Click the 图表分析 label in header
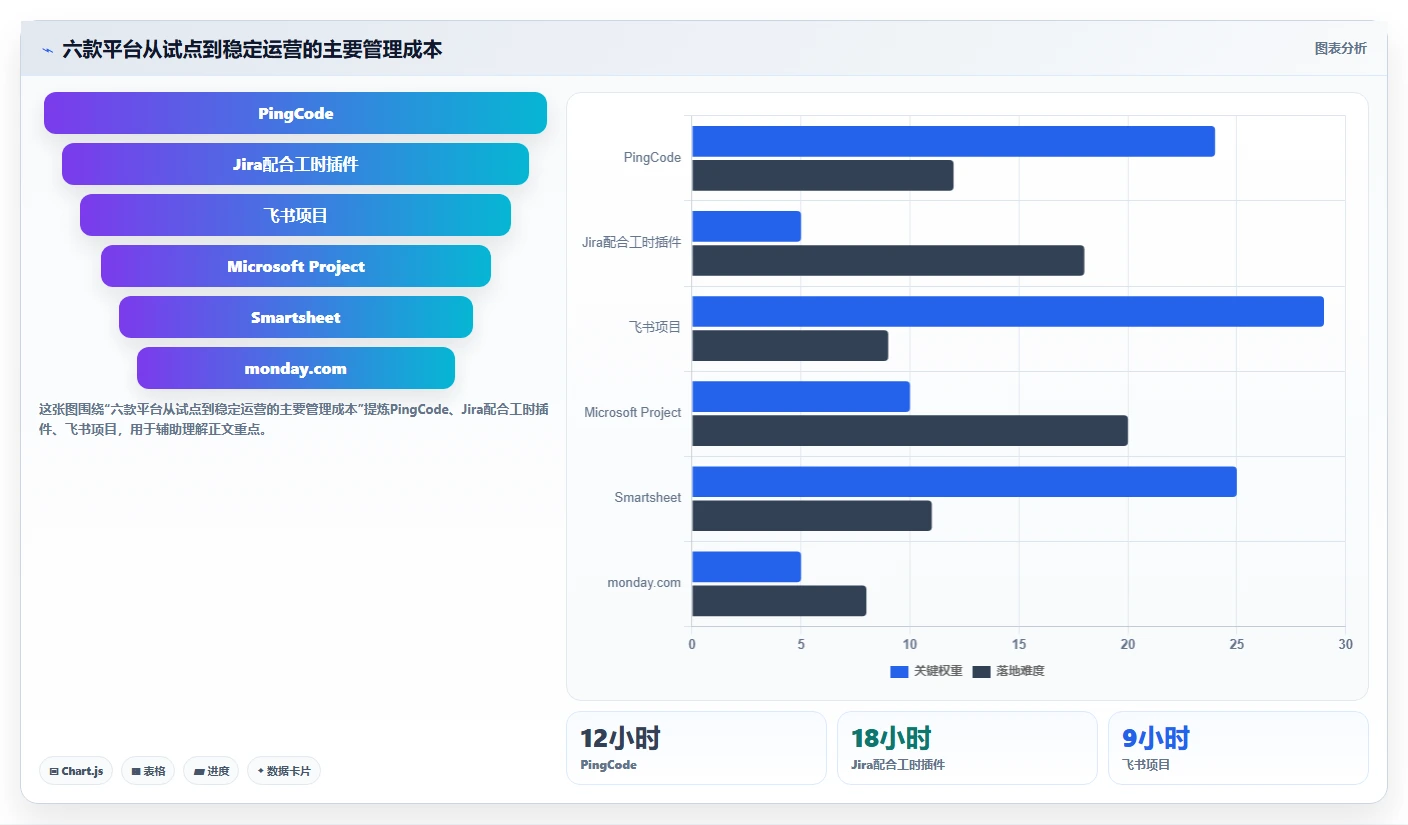The height and width of the screenshot is (825, 1408). tap(1340, 49)
